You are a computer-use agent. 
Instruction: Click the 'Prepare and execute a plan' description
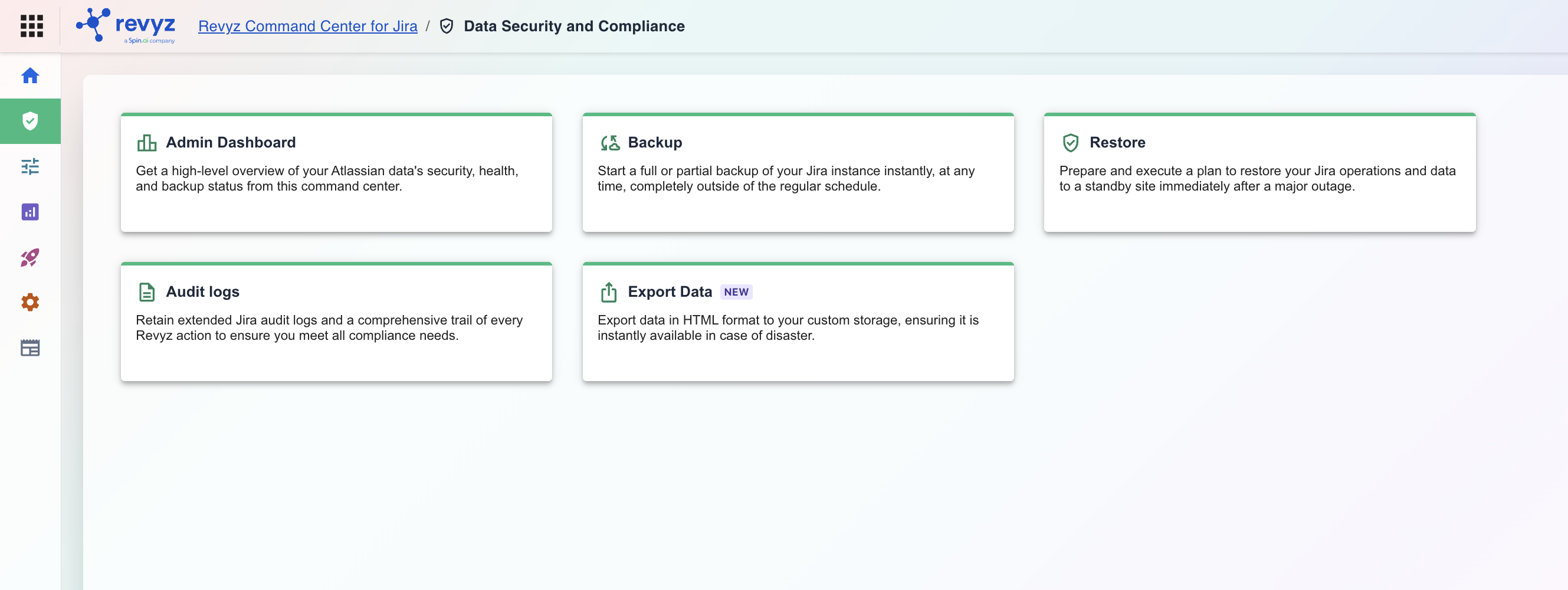point(1258,178)
